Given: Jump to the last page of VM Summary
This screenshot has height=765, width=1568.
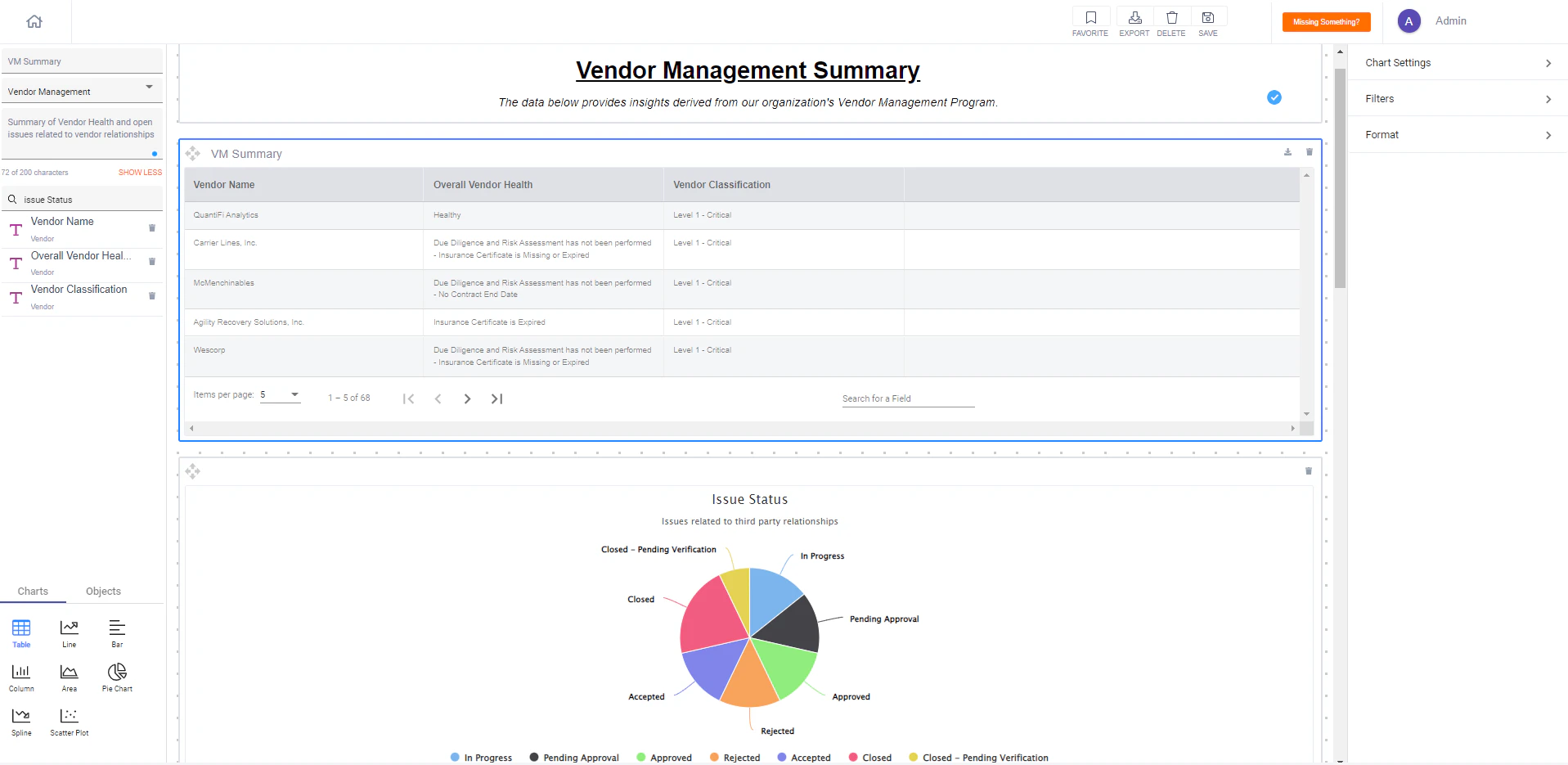Looking at the screenshot, I should (x=496, y=398).
